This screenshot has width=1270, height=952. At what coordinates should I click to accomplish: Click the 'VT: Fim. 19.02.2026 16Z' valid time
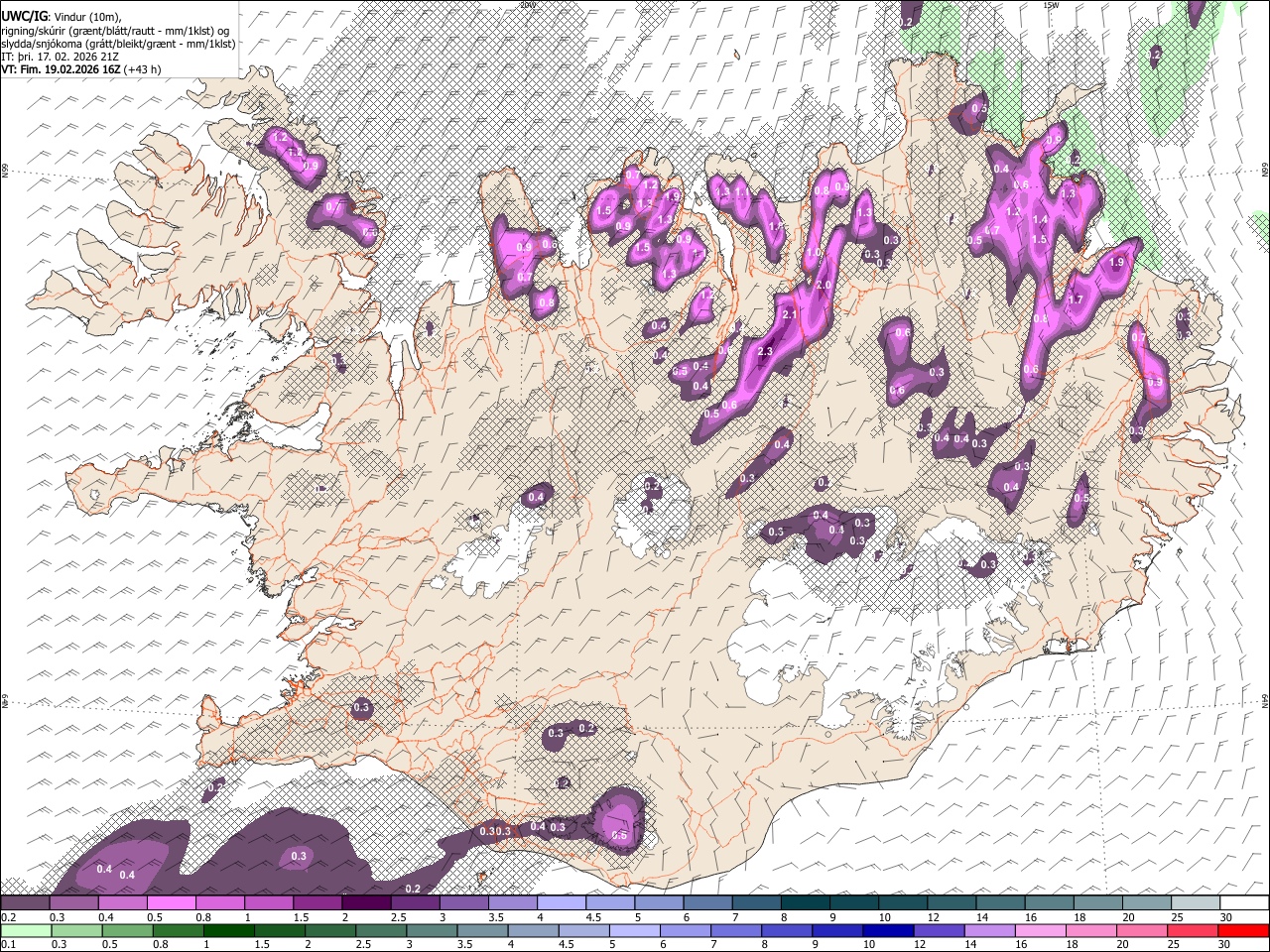pyautogui.click(x=61, y=69)
